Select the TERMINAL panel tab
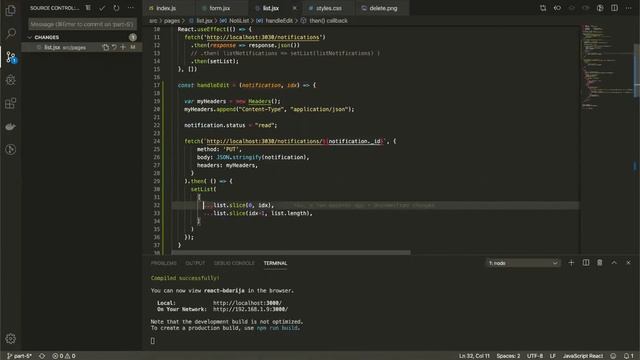The image size is (640, 360). (275, 263)
